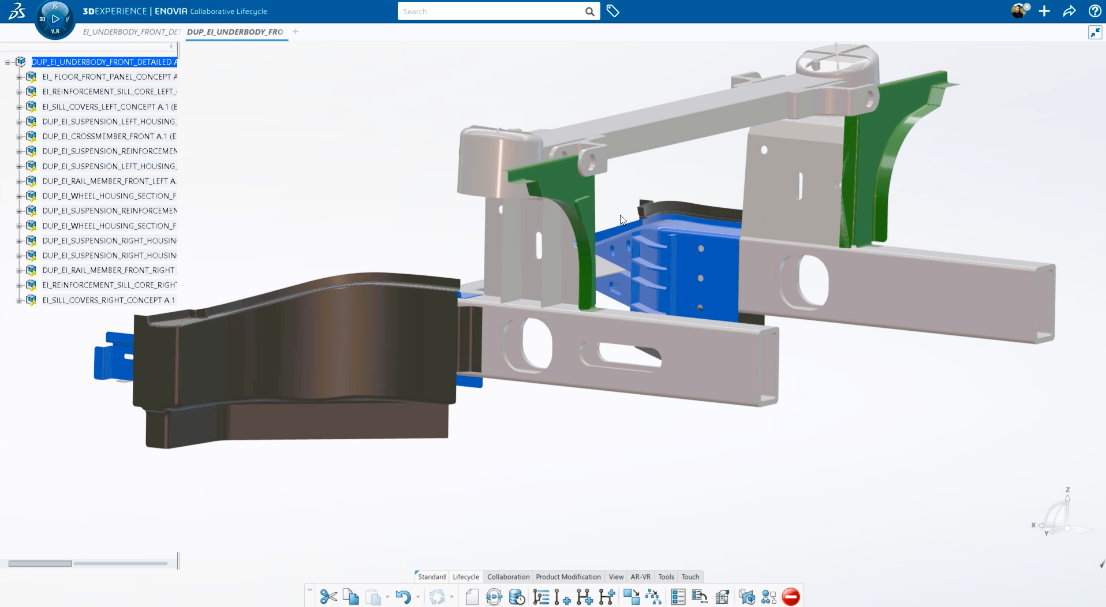Image resolution: width=1106 pixels, height=607 pixels.
Task: Select the red restricted-access icon on the toolbar
Action: [793, 595]
